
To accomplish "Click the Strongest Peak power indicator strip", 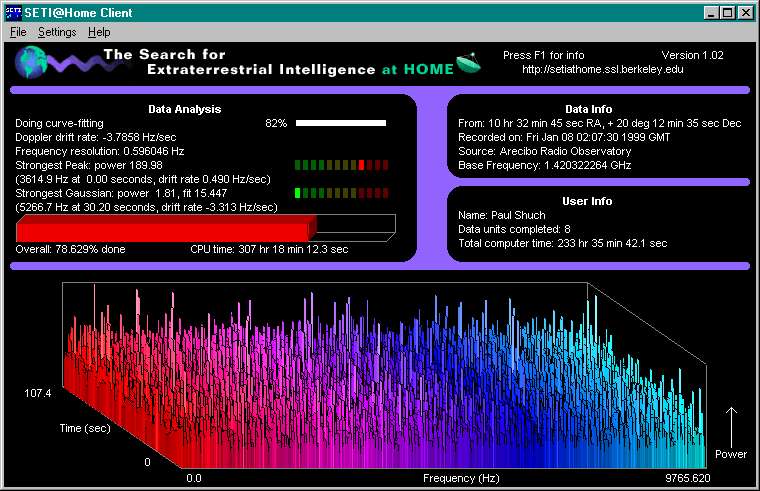I will click(x=341, y=165).
